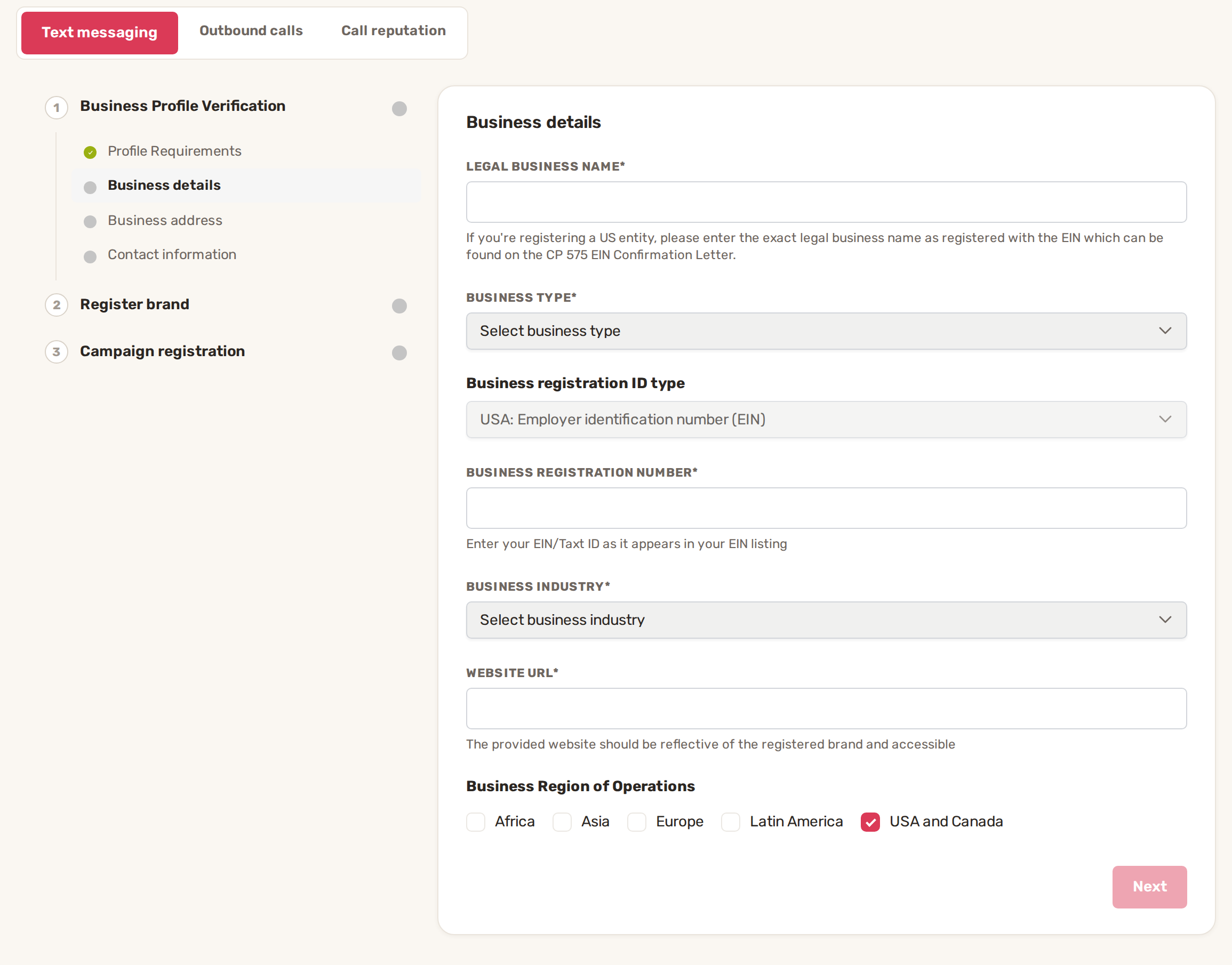Click the grey bullet beside Business details
1232x965 pixels.
90,188
